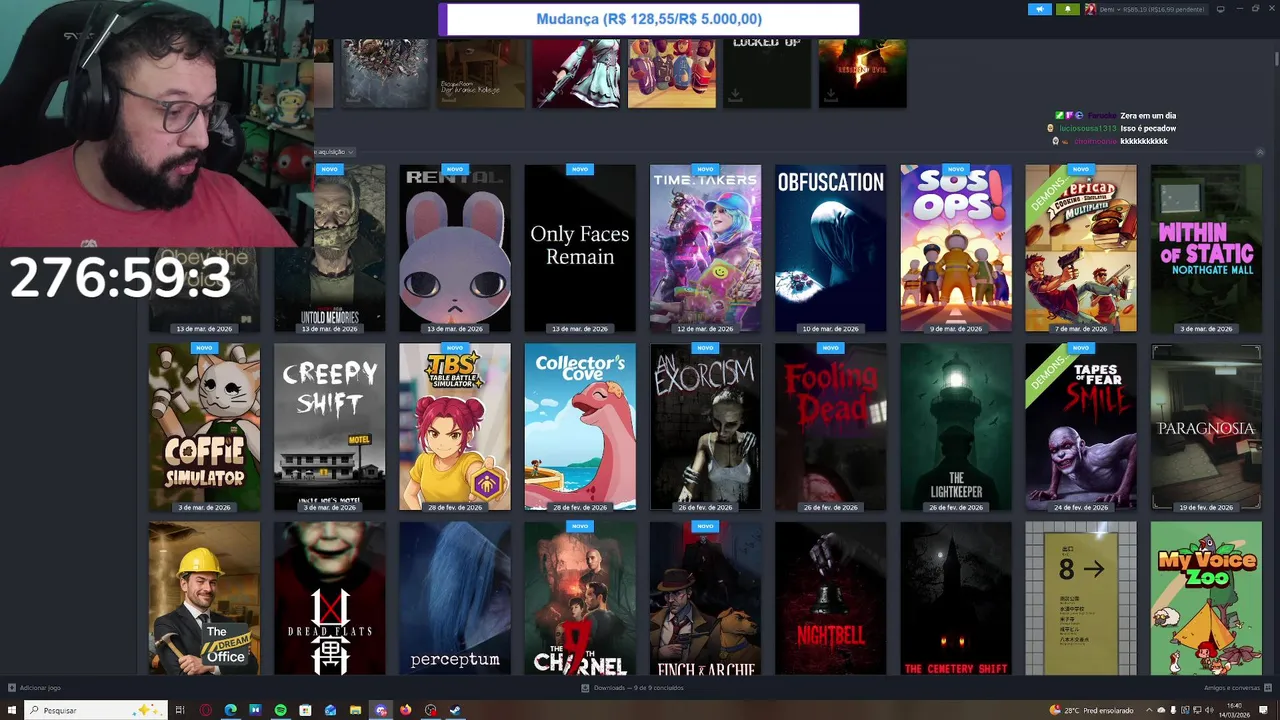Open Microsoft Store from taskbar
The width and height of the screenshot is (1280, 720).
pyautogui.click(x=305, y=710)
